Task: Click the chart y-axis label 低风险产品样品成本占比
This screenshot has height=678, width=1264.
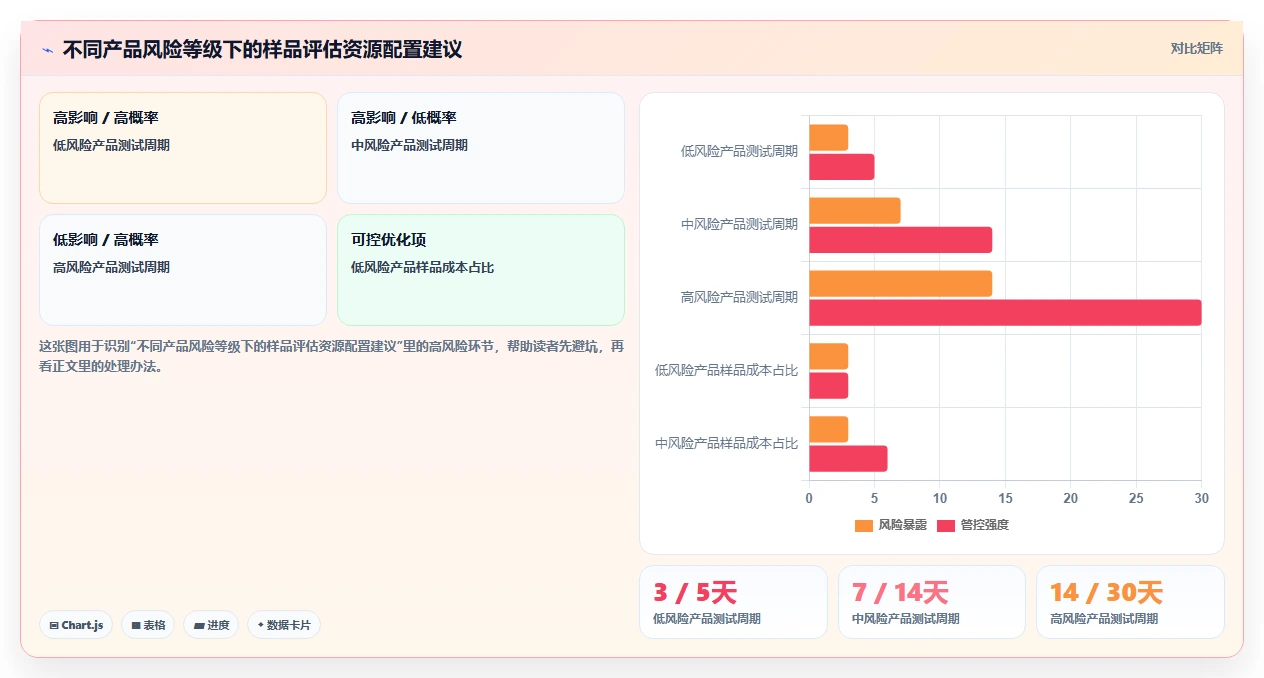Action: [x=726, y=371]
